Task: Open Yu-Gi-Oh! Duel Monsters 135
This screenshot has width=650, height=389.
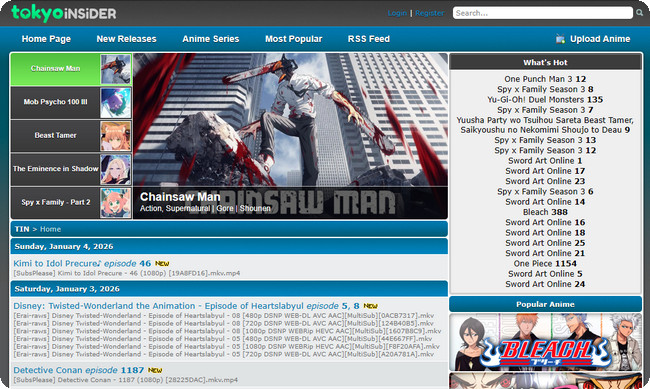Action: (545, 100)
